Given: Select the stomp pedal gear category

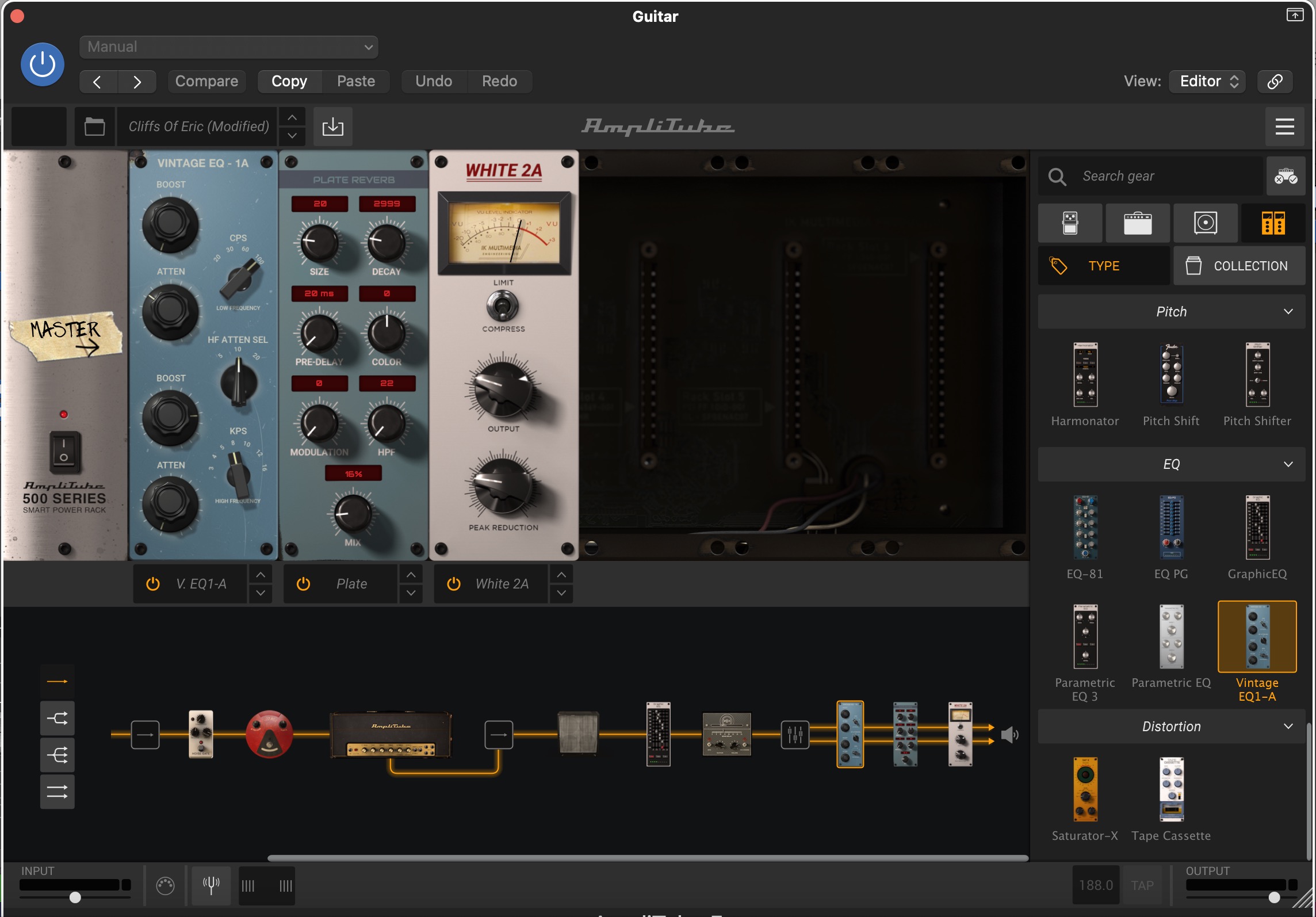Looking at the screenshot, I should coord(1070,223).
